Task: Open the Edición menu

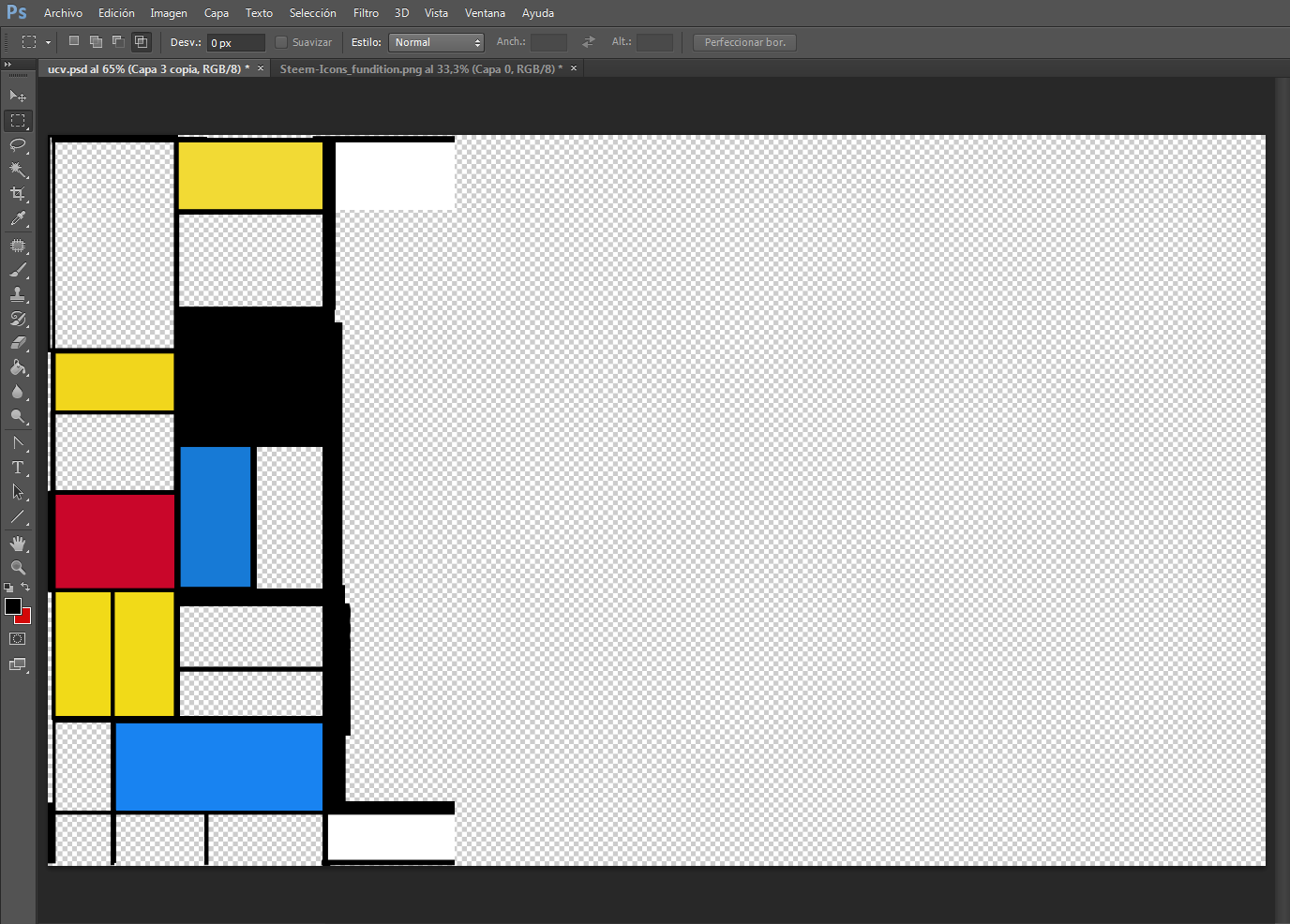Action: (116, 13)
